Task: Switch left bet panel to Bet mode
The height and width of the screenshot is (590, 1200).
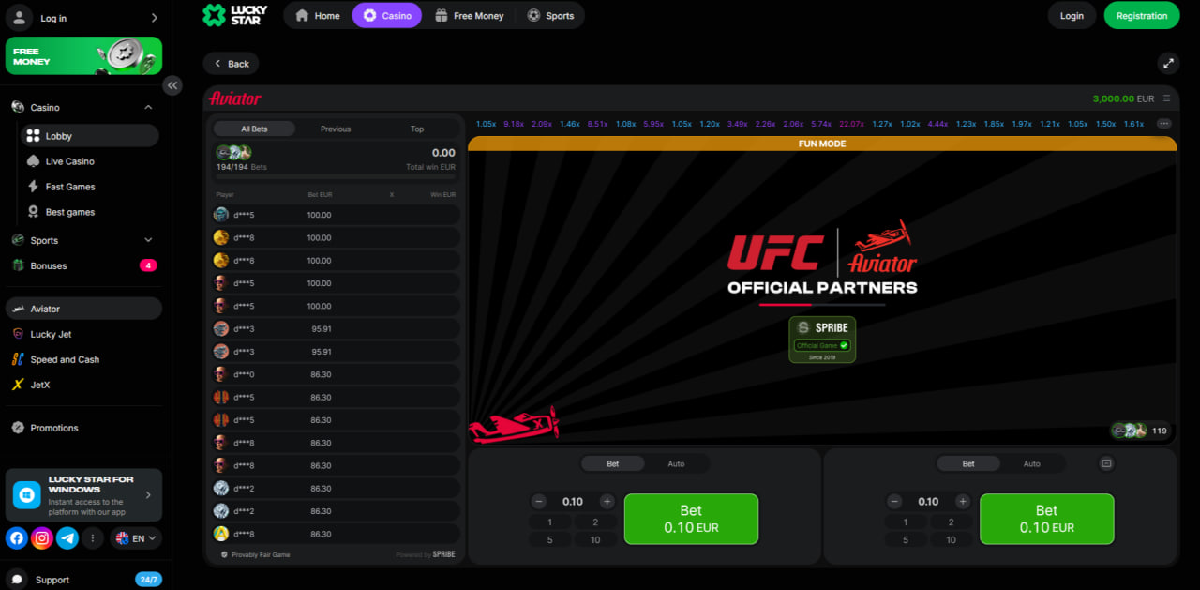Action: pyautogui.click(x=613, y=464)
